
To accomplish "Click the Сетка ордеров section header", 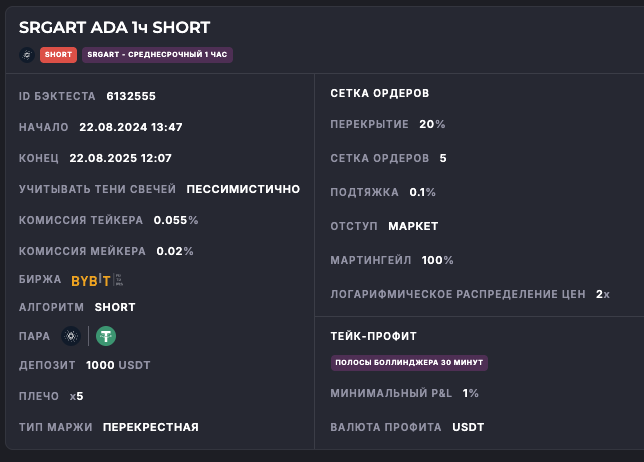I will pyautogui.click(x=380, y=93).
